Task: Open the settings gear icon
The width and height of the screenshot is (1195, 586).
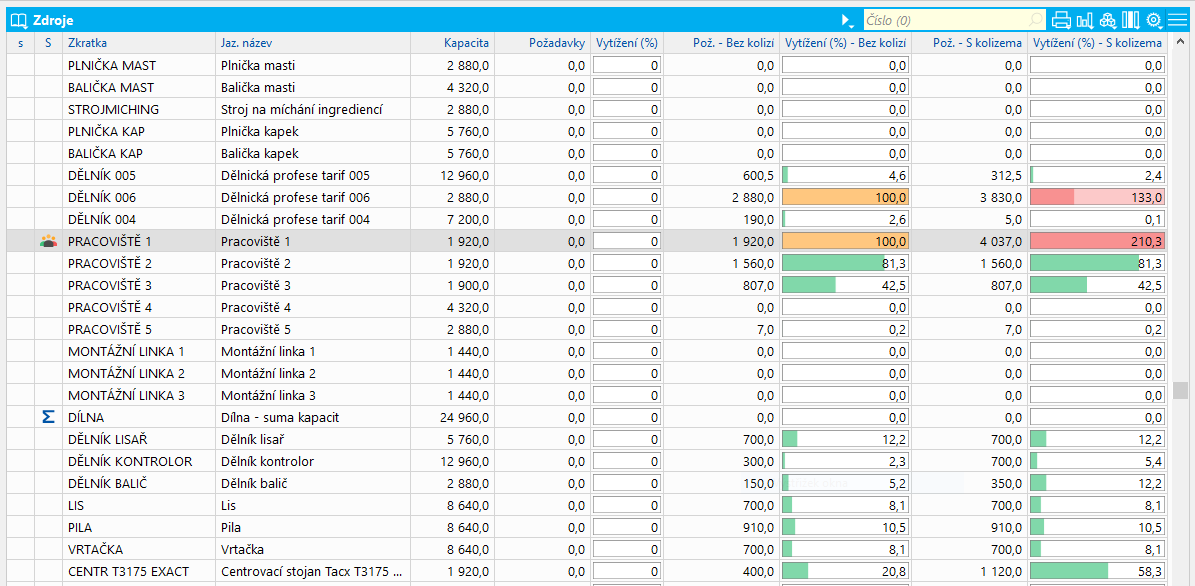Action: (1154, 20)
